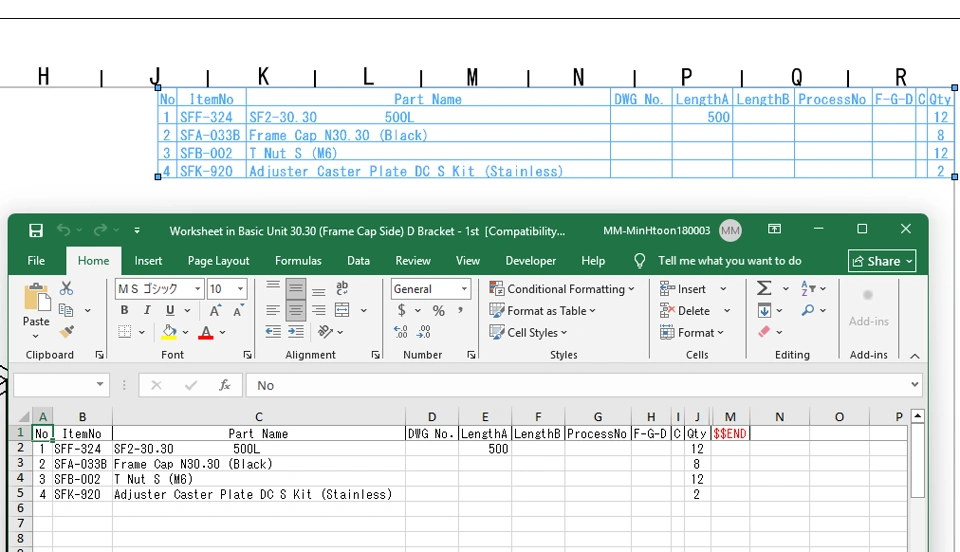960x552 pixels.
Task: Open the font size dropdown
Action: [241, 288]
